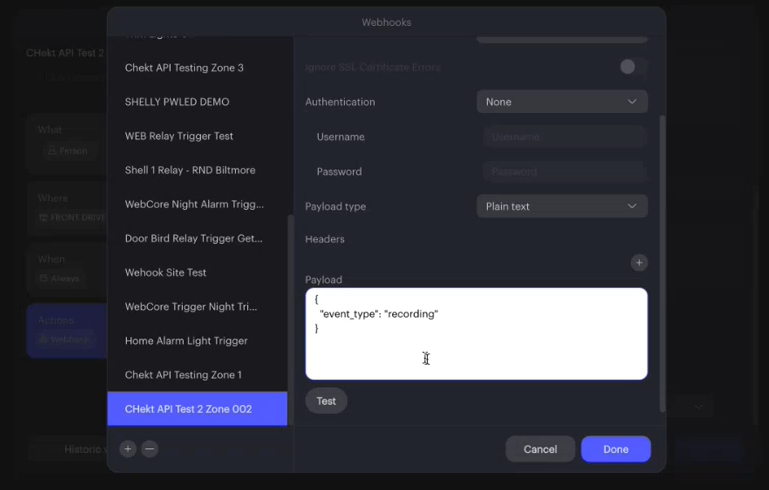Open the Authentication dropdown
769x490 pixels.
pyautogui.click(x=562, y=102)
